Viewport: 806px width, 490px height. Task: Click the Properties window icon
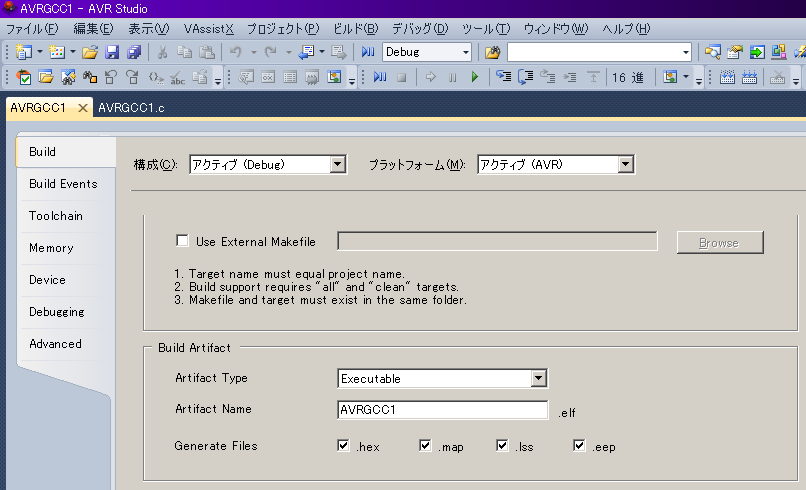pyautogui.click(x=735, y=52)
